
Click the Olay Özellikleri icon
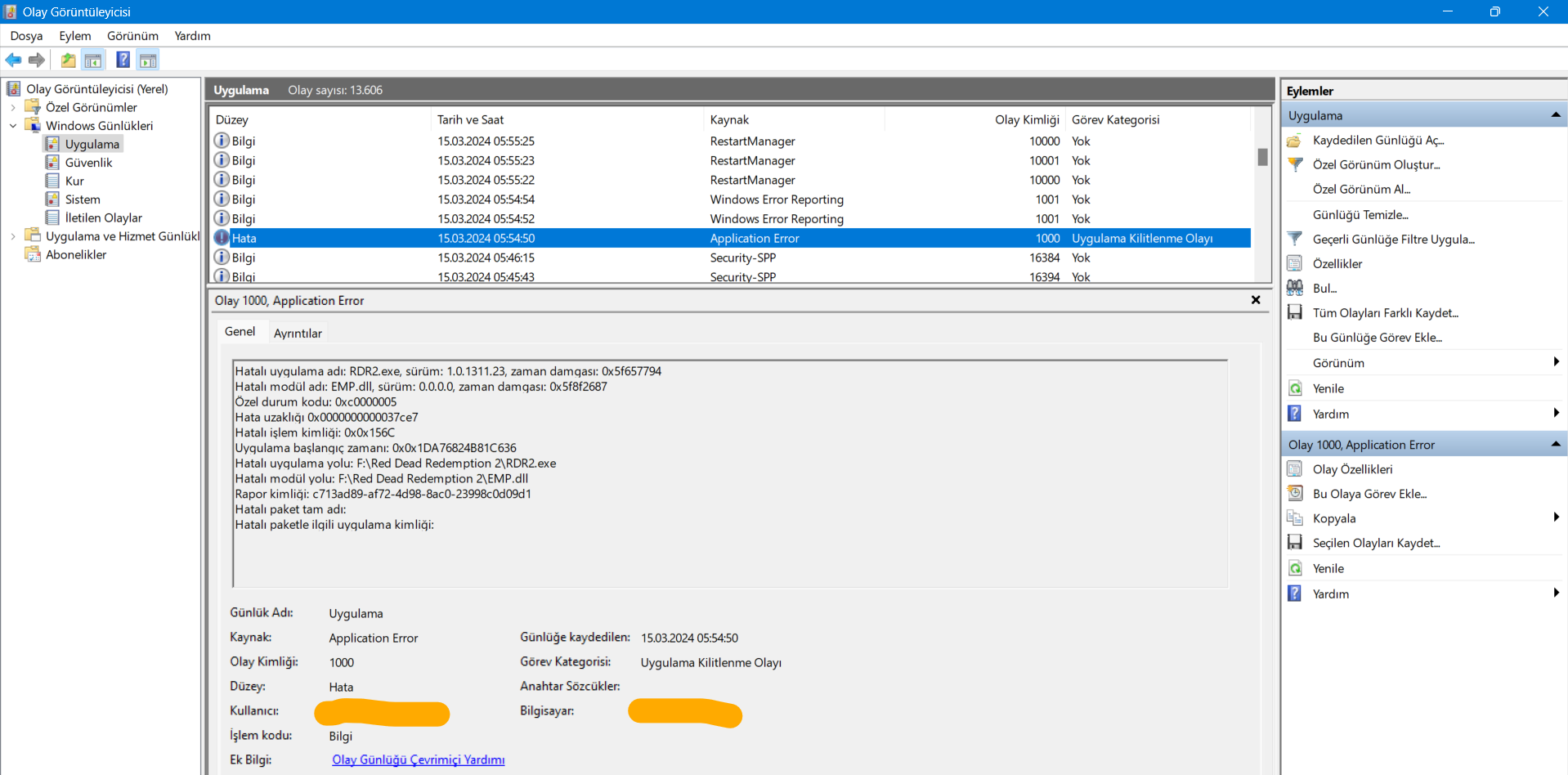(1295, 469)
